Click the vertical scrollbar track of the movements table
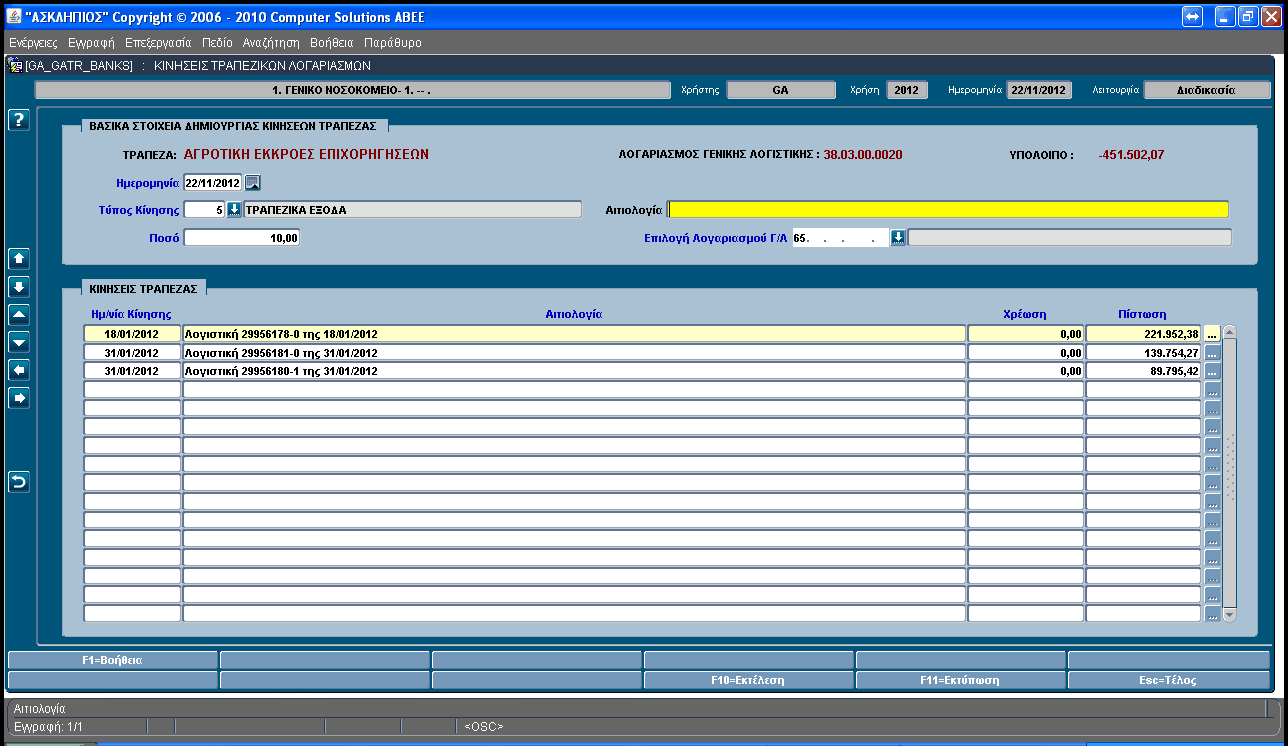The width and height of the screenshot is (1288, 746). click(1230, 473)
